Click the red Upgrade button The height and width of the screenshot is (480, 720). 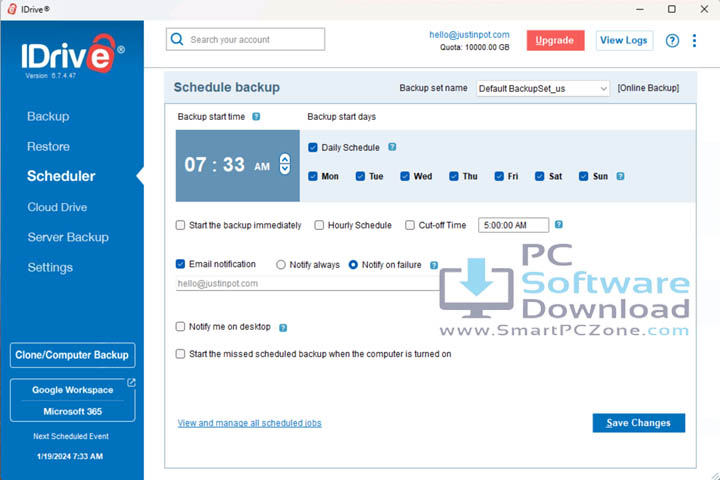point(555,40)
